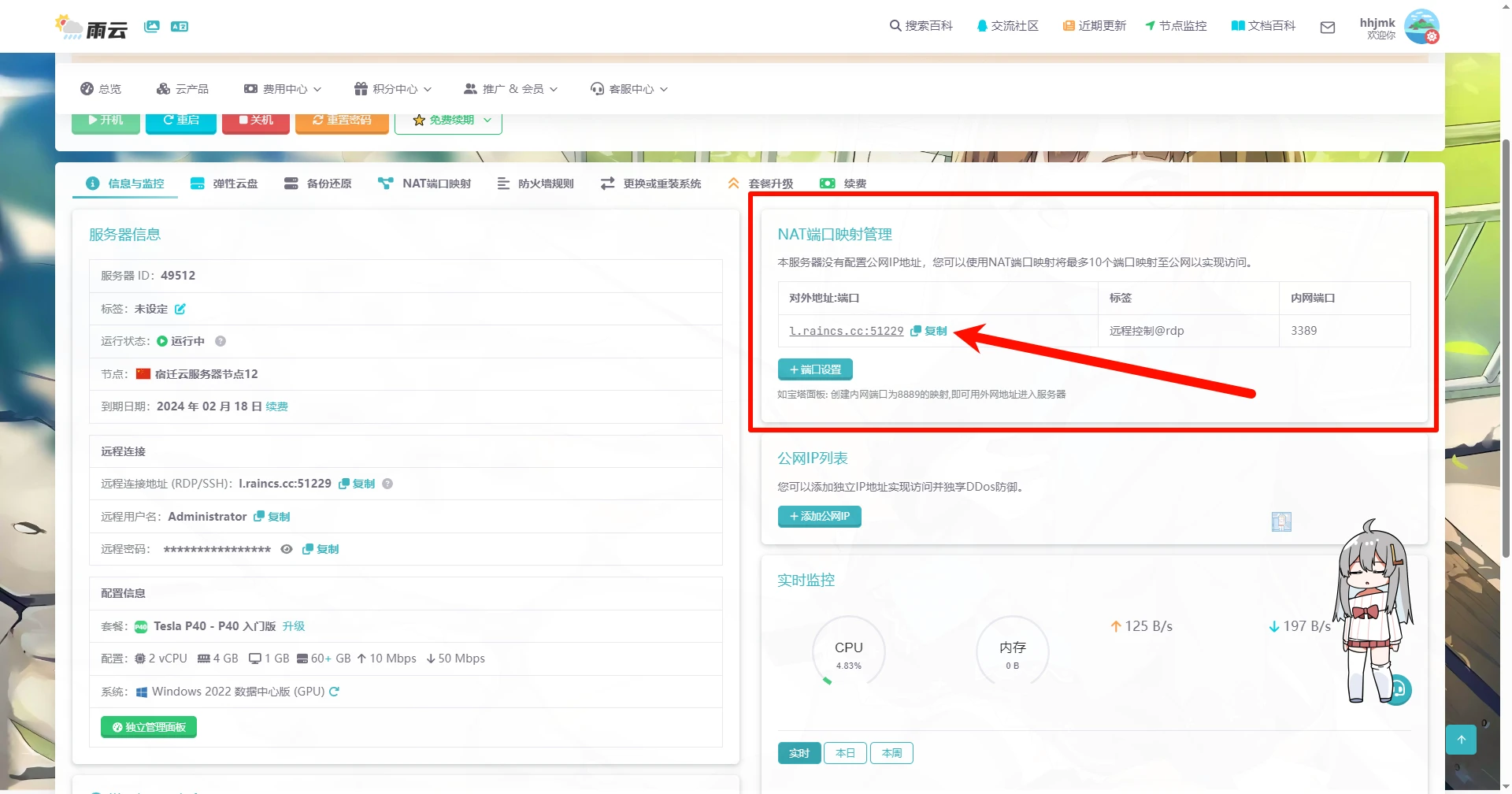Click the 端口设置 button
The width and height of the screenshot is (1512, 794).
(815, 369)
